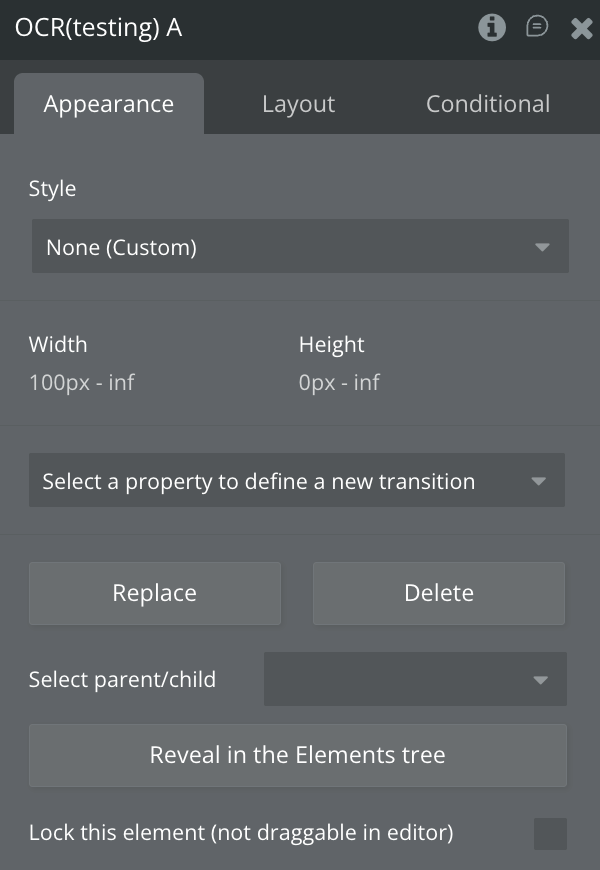
Task: Open the Style dropdown showing None (Custom)
Action: (300, 247)
